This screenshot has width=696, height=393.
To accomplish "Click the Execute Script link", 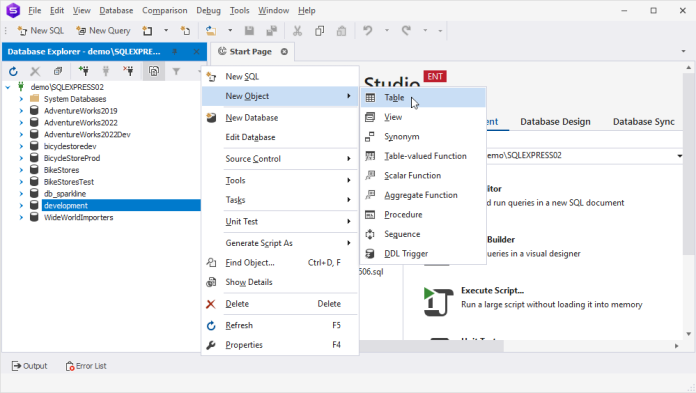I will coord(492,290).
